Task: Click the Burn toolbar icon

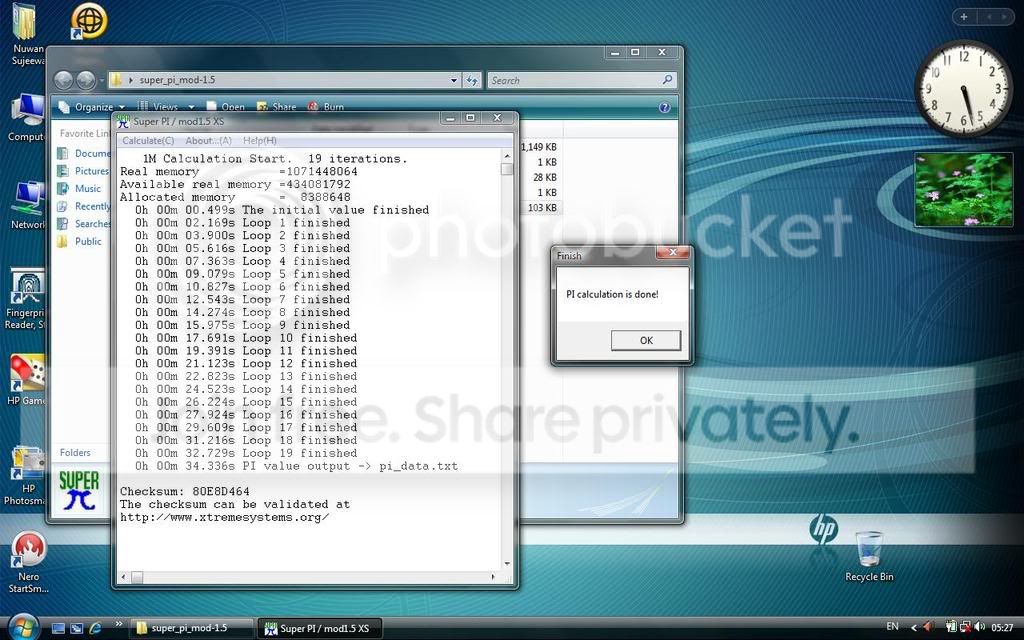Action: (x=313, y=106)
